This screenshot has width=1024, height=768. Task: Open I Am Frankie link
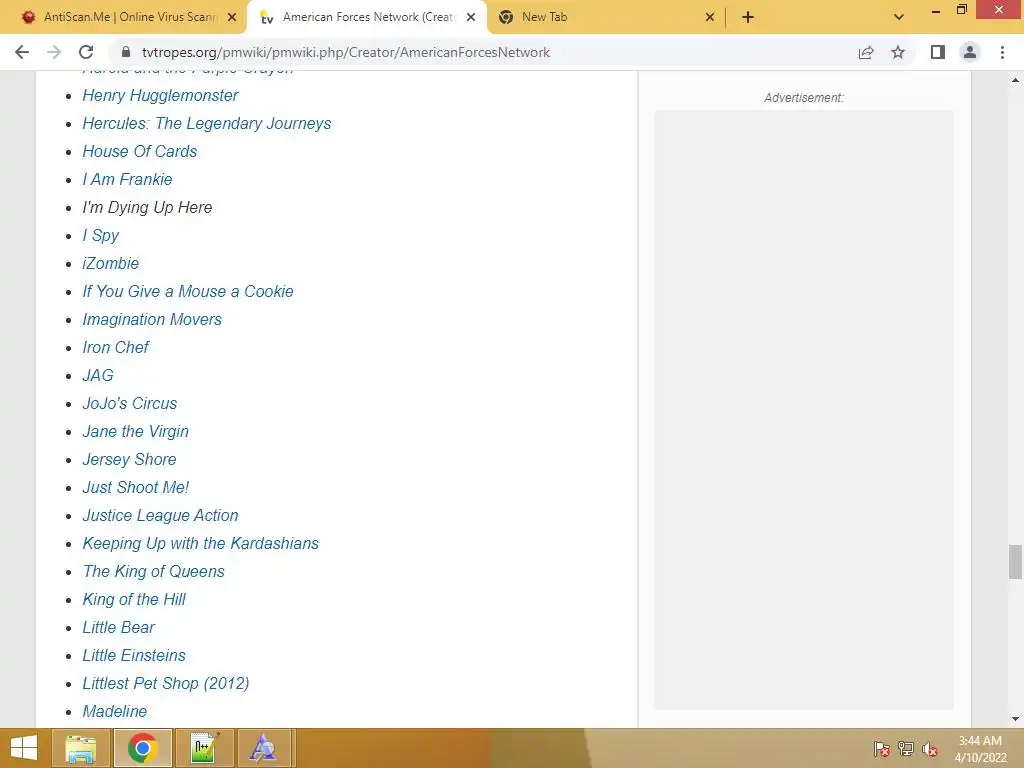coord(127,180)
